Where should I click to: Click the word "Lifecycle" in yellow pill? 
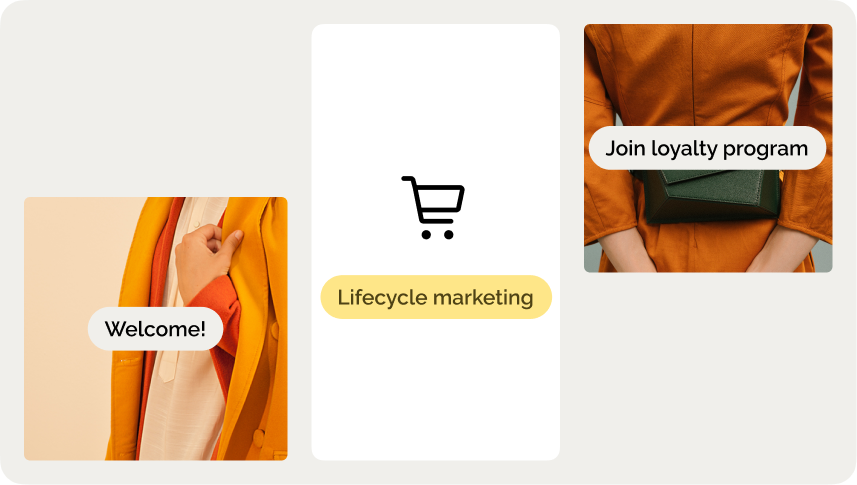pos(383,298)
